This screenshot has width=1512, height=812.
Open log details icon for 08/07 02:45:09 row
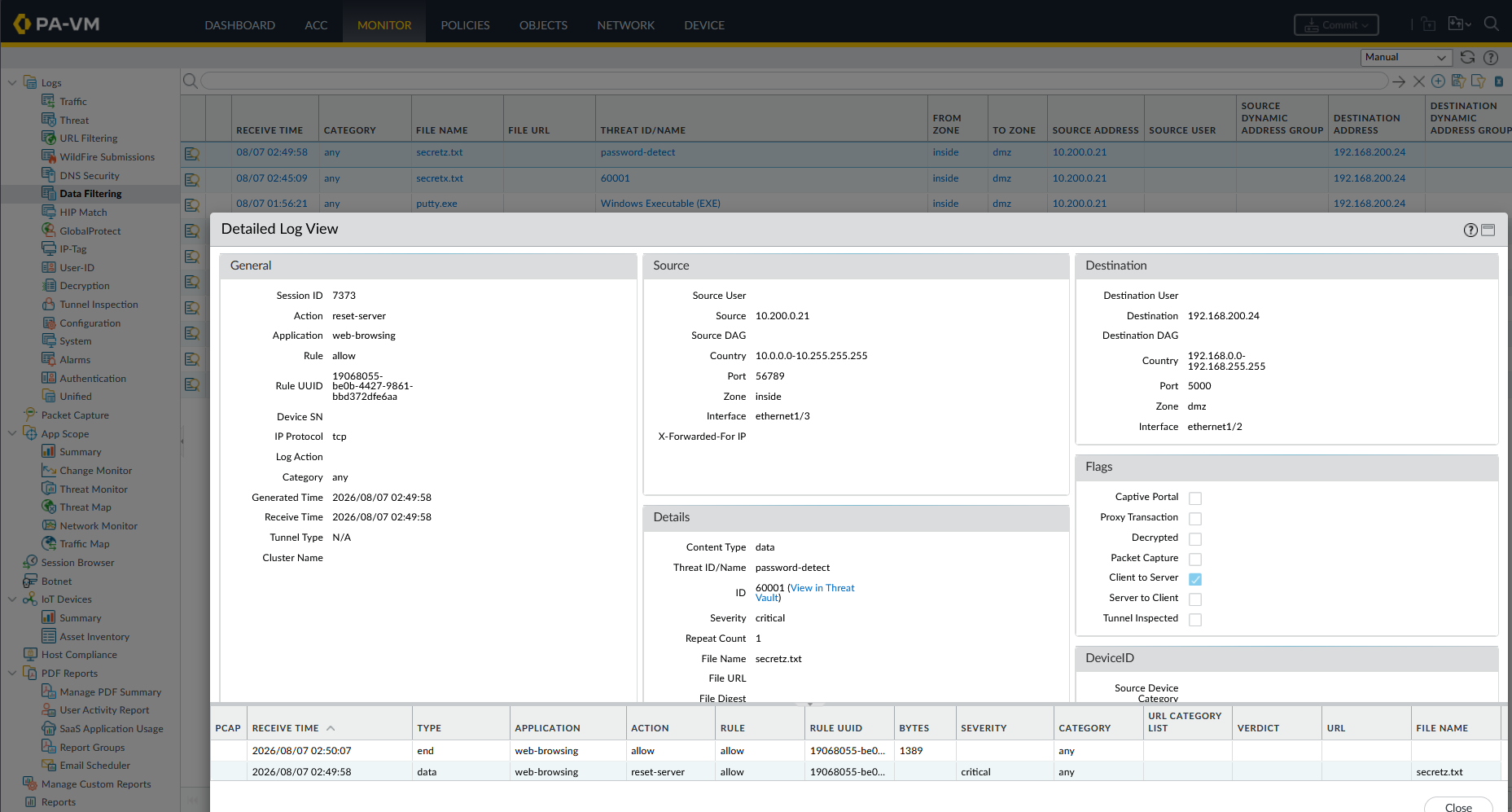(x=192, y=179)
